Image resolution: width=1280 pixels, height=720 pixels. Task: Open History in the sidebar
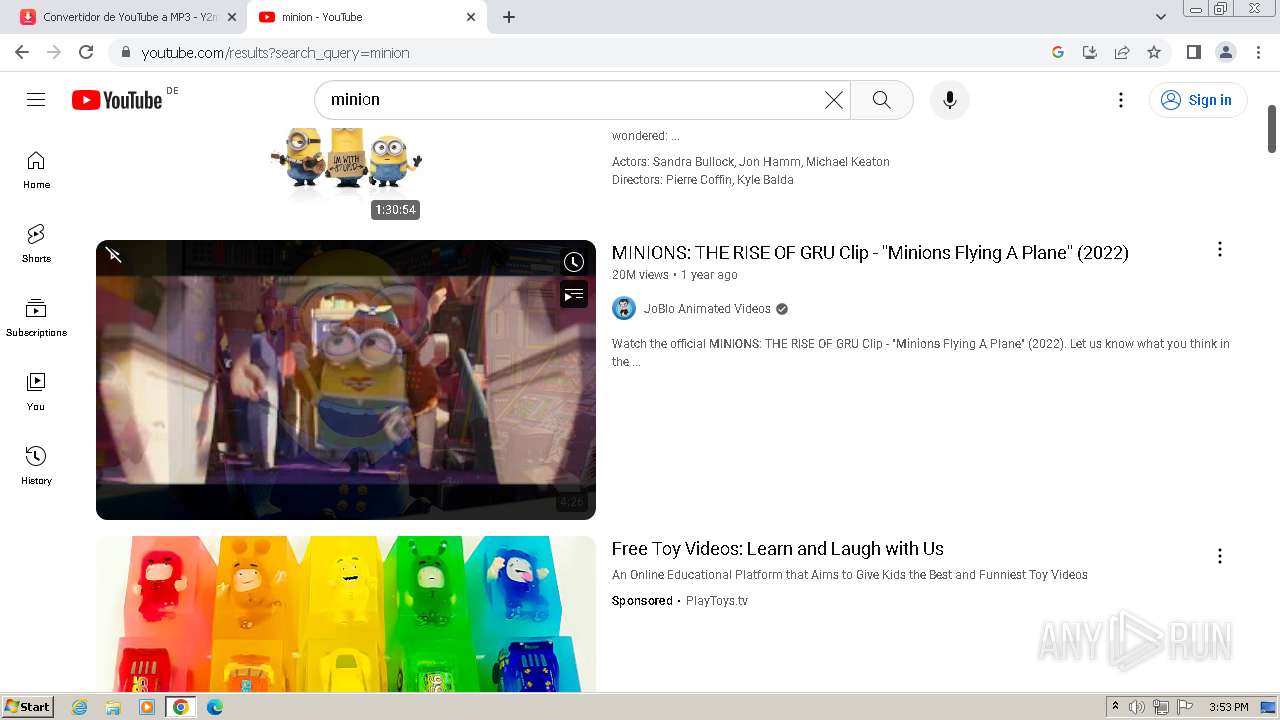[x=36, y=466]
